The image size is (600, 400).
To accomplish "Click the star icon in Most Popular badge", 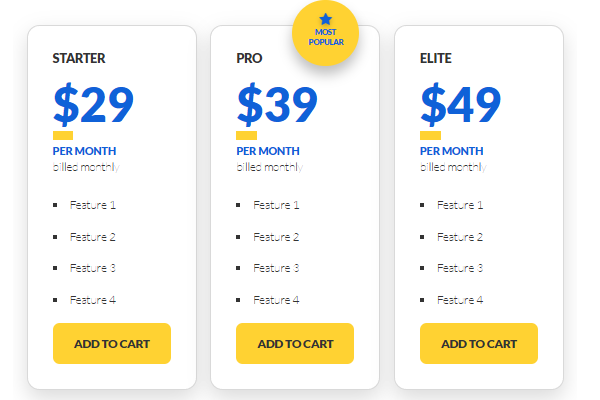I will 326,19.
